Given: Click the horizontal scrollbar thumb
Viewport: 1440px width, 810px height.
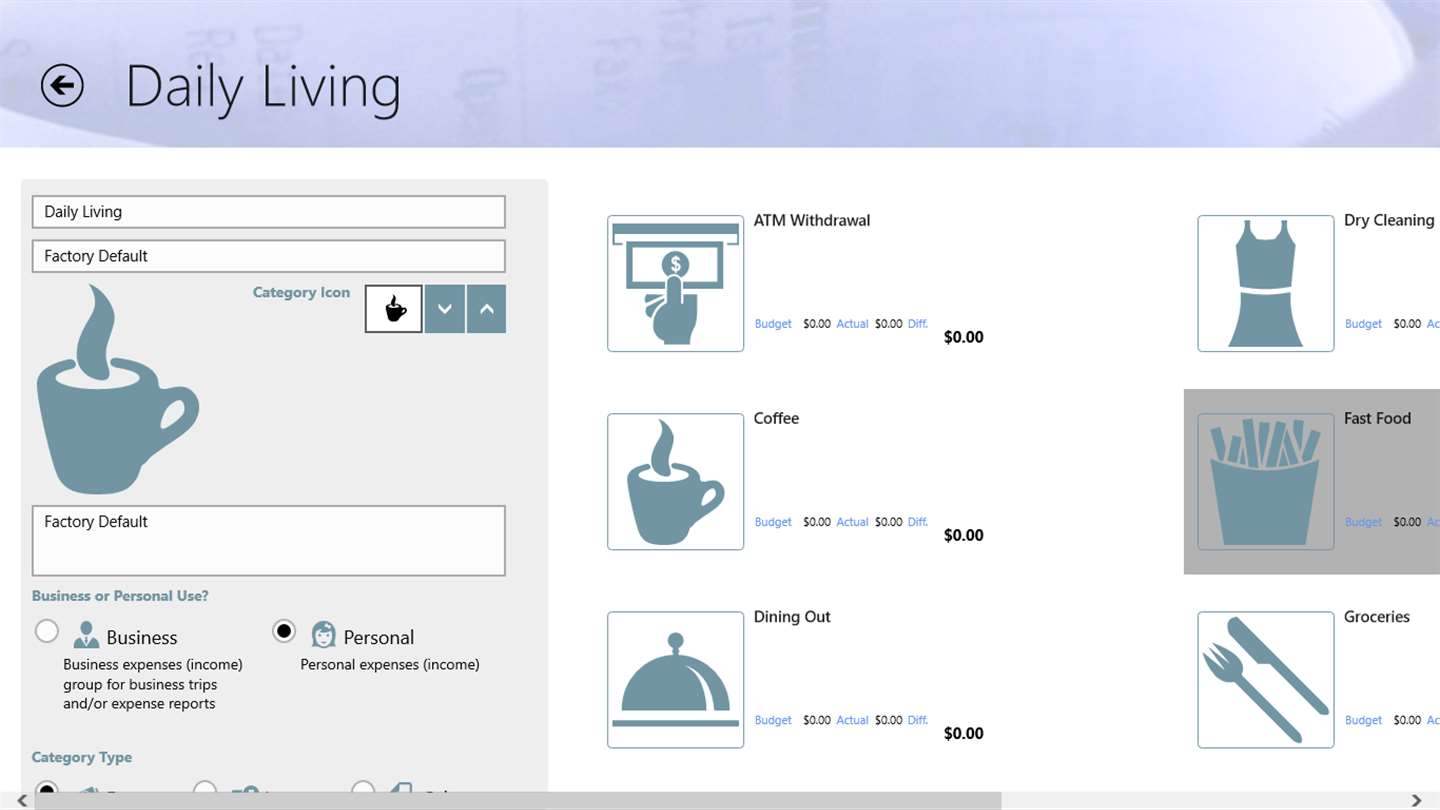Looking at the screenshot, I should (x=517, y=801).
